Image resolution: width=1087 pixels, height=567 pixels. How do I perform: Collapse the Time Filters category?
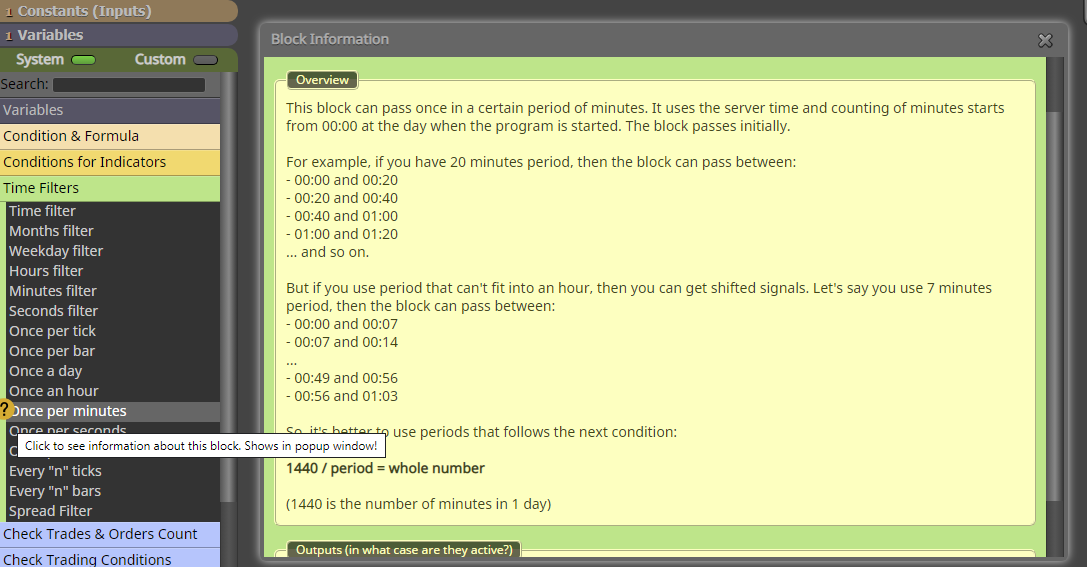[x=110, y=188]
